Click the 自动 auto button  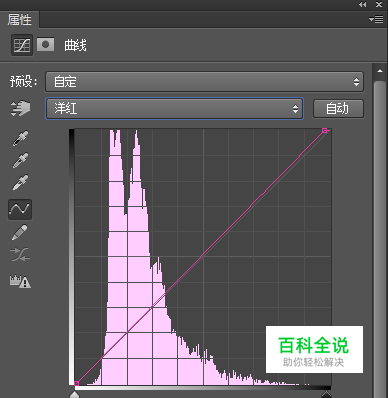tap(338, 109)
